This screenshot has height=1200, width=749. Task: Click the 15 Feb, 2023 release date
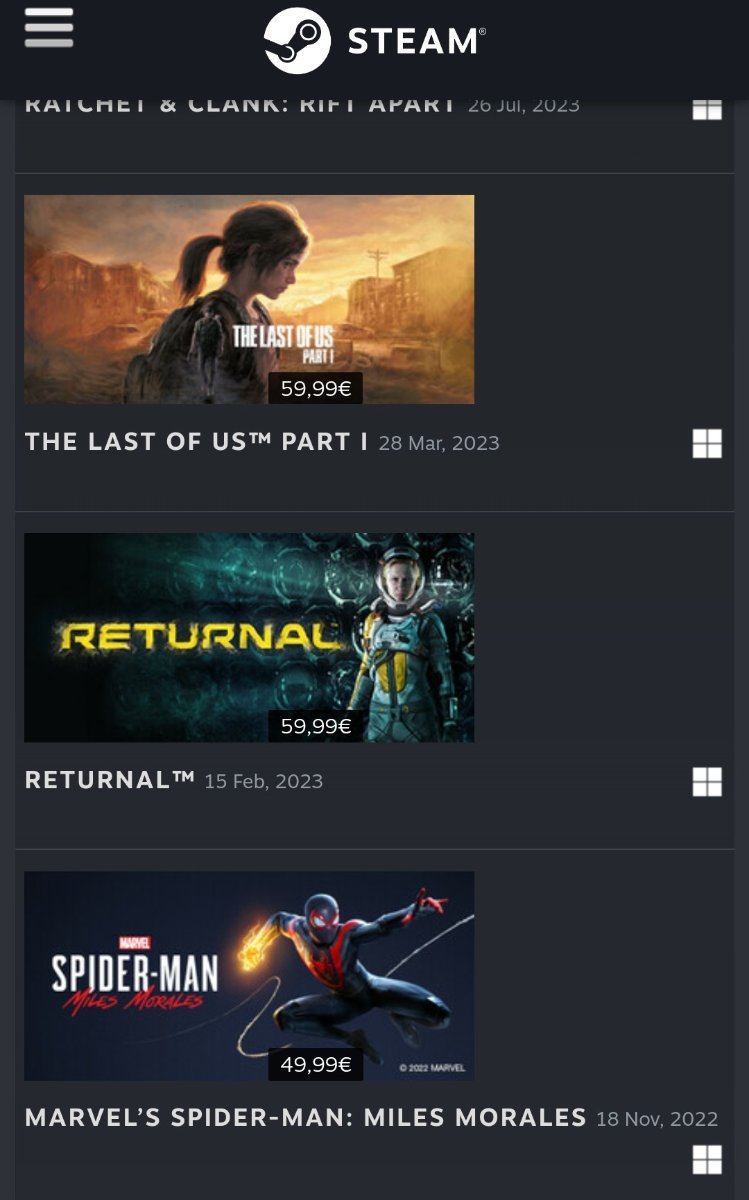[x=264, y=781]
